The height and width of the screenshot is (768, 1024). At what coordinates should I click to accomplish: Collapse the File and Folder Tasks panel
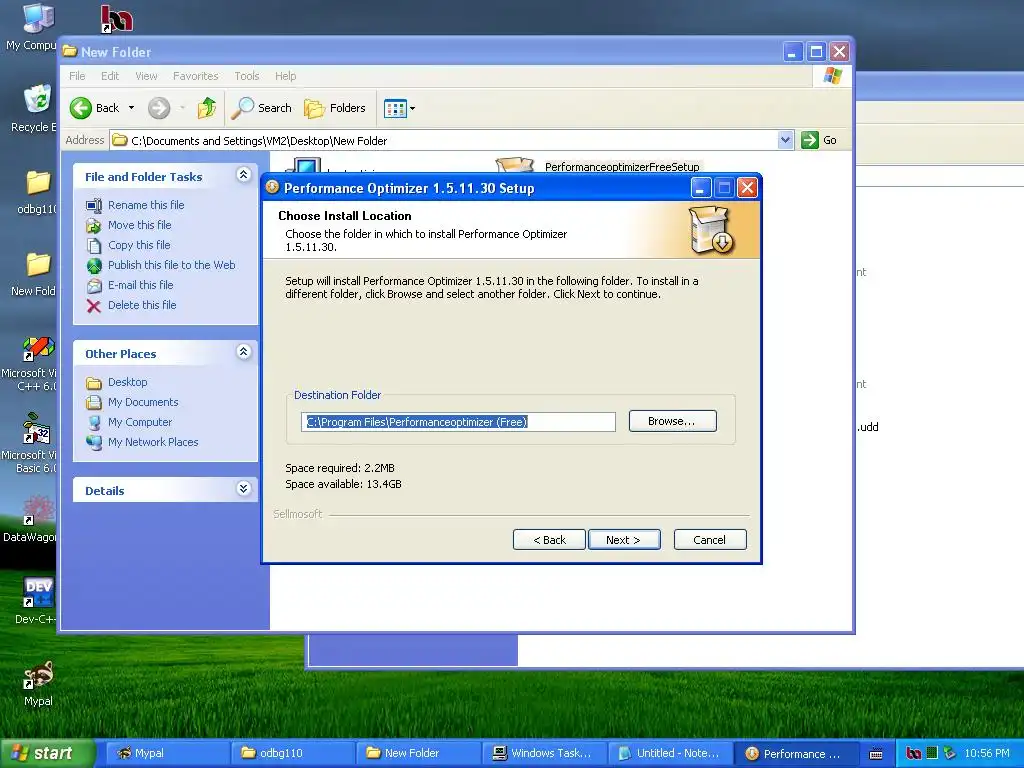pos(244,174)
